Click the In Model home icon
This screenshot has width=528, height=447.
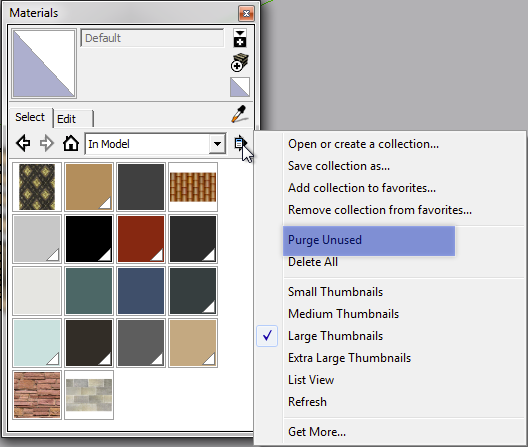[x=71, y=143]
